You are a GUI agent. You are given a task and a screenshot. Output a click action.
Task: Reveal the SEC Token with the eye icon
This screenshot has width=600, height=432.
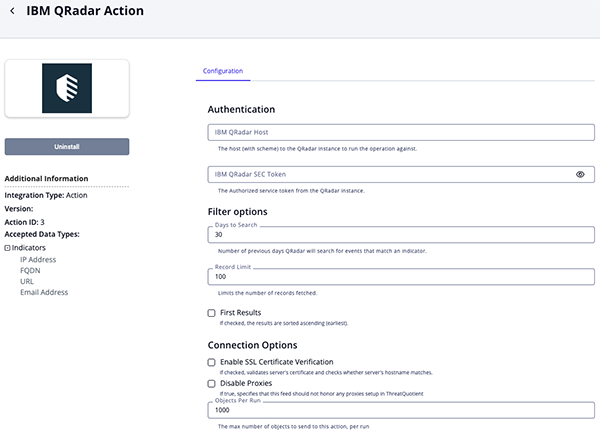point(580,174)
